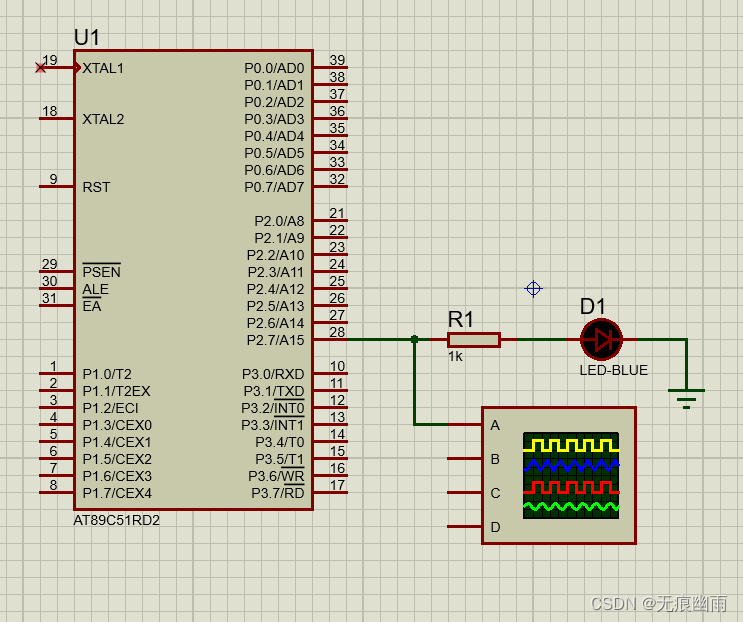The image size is (743, 622).
Task: Click the ground terminal symbol
Action: tap(686, 398)
